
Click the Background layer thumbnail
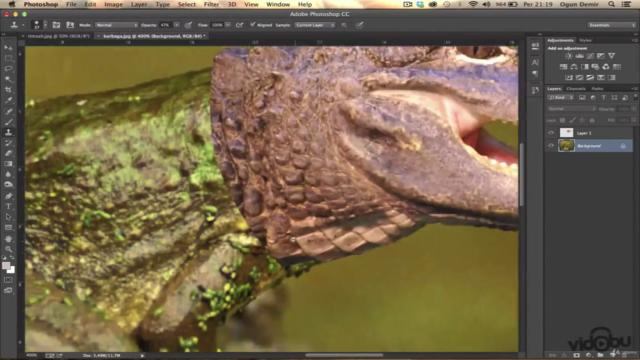coord(566,146)
